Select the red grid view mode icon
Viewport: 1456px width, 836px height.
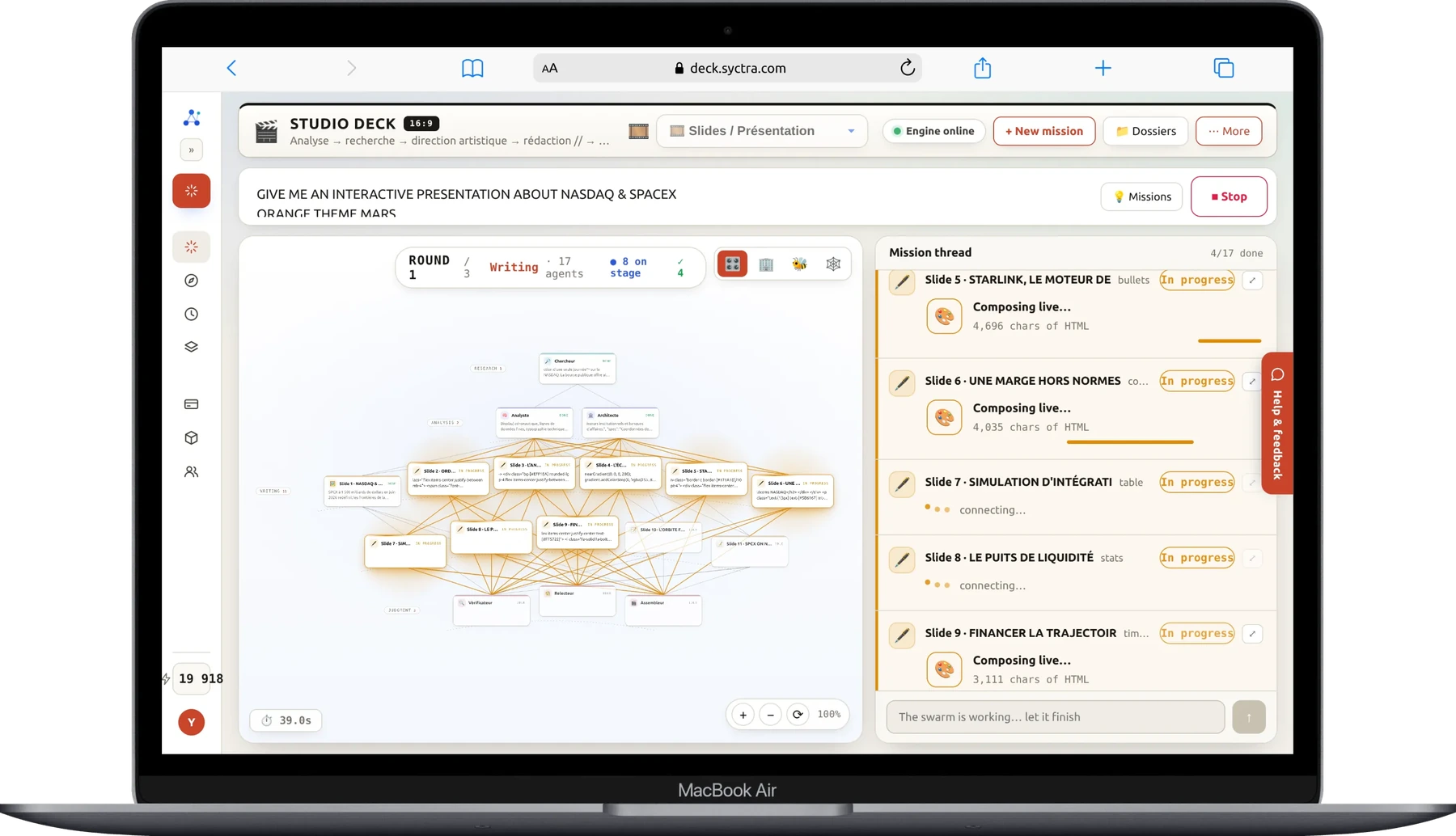(x=733, y=264)
